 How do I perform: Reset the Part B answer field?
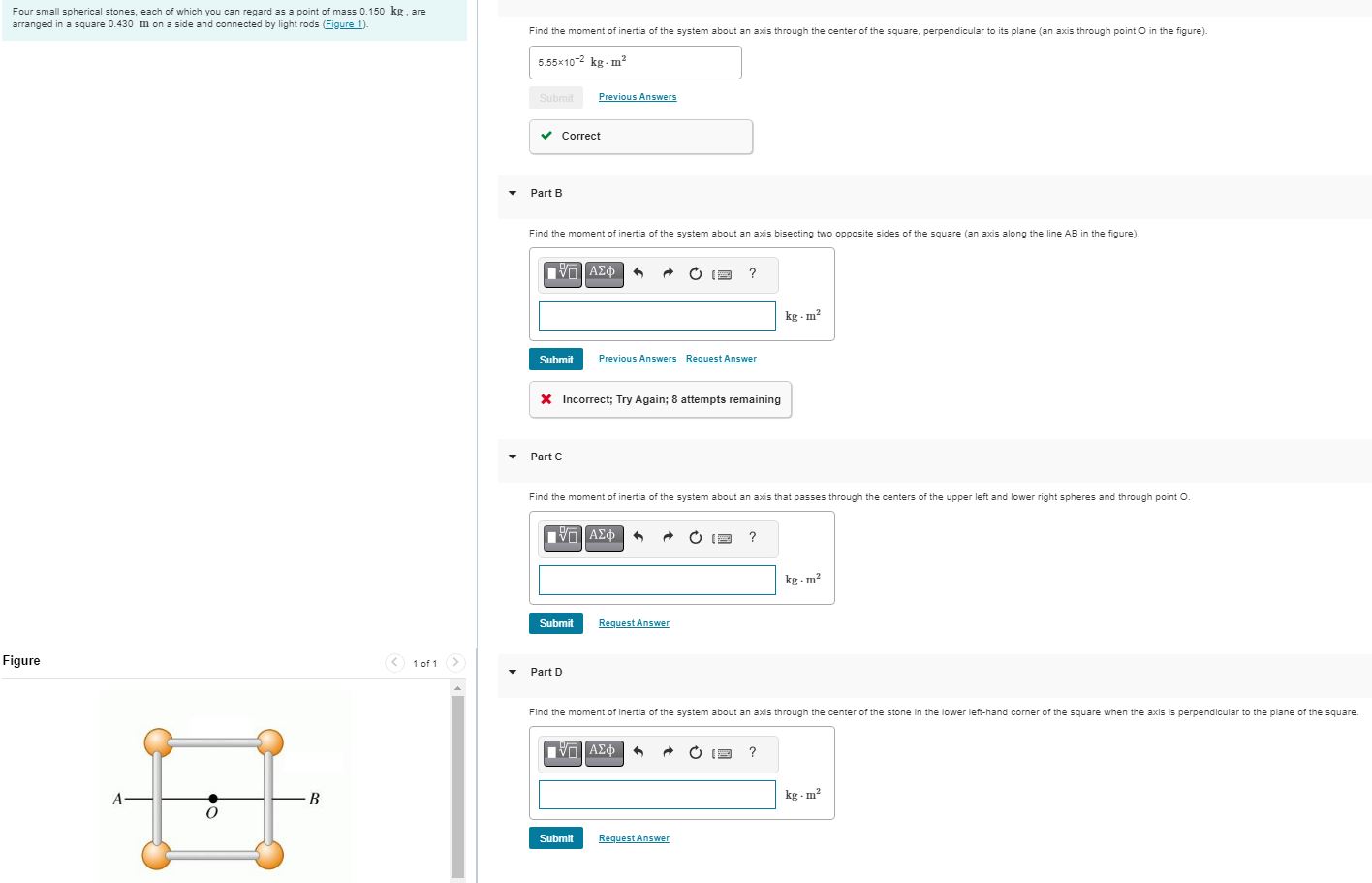point(695,273)
